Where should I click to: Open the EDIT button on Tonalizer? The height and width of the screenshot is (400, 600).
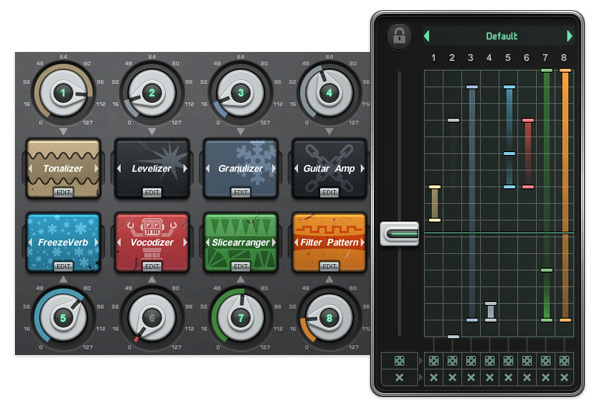click(63, 193)
